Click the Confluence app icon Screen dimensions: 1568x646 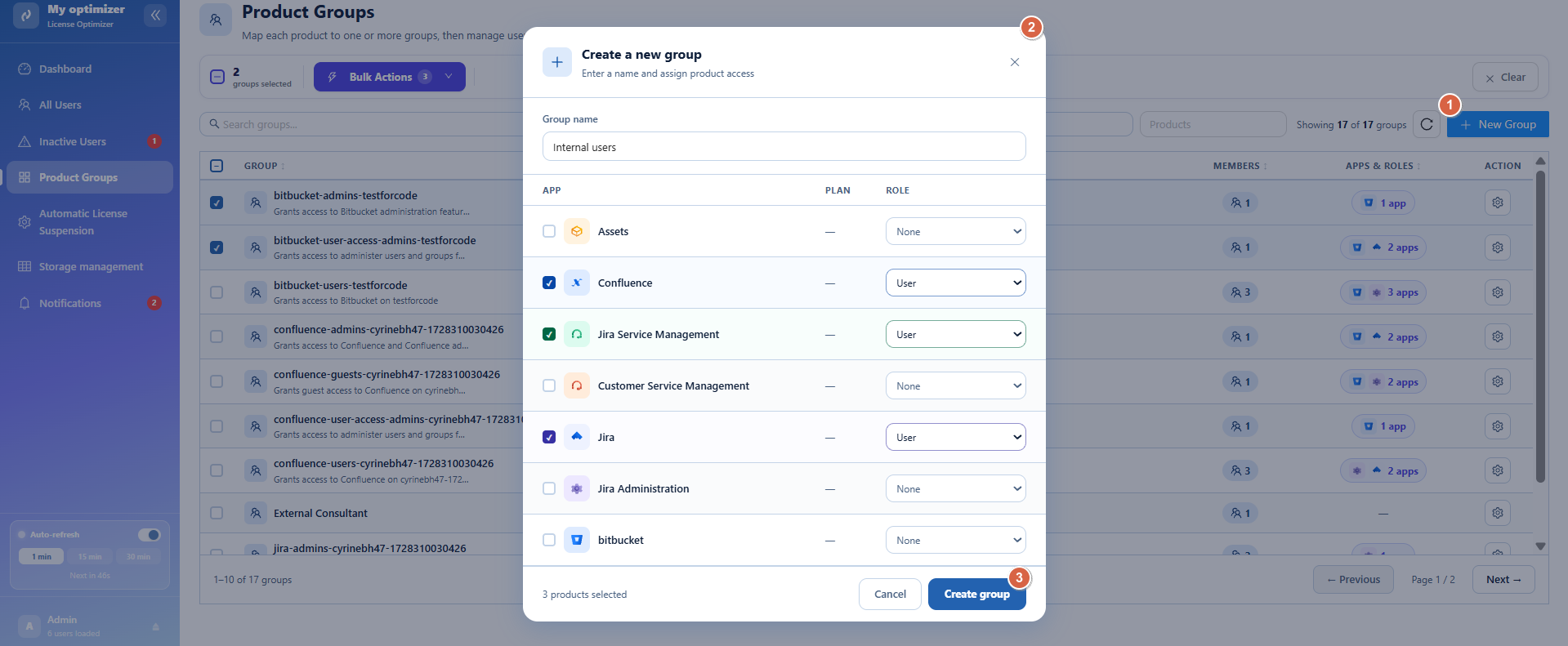tap(577, 283)
